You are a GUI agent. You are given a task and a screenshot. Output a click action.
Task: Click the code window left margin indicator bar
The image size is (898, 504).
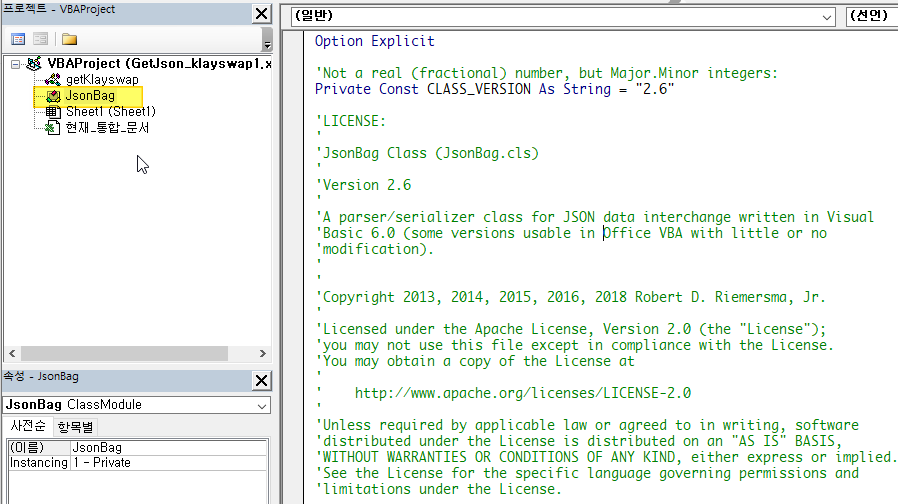pyautogui.click(x=294, y=267)
